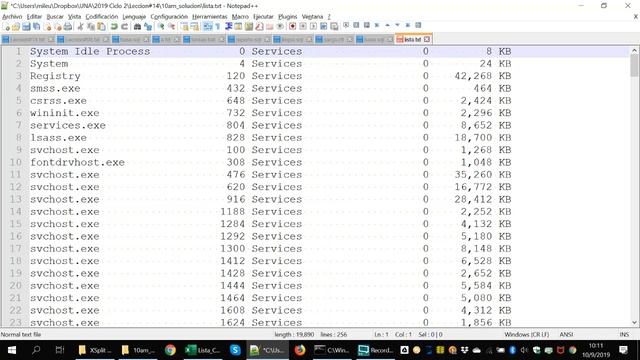Save the current file via the toolbar
640x360 pixels.
(x=26, y=27)
